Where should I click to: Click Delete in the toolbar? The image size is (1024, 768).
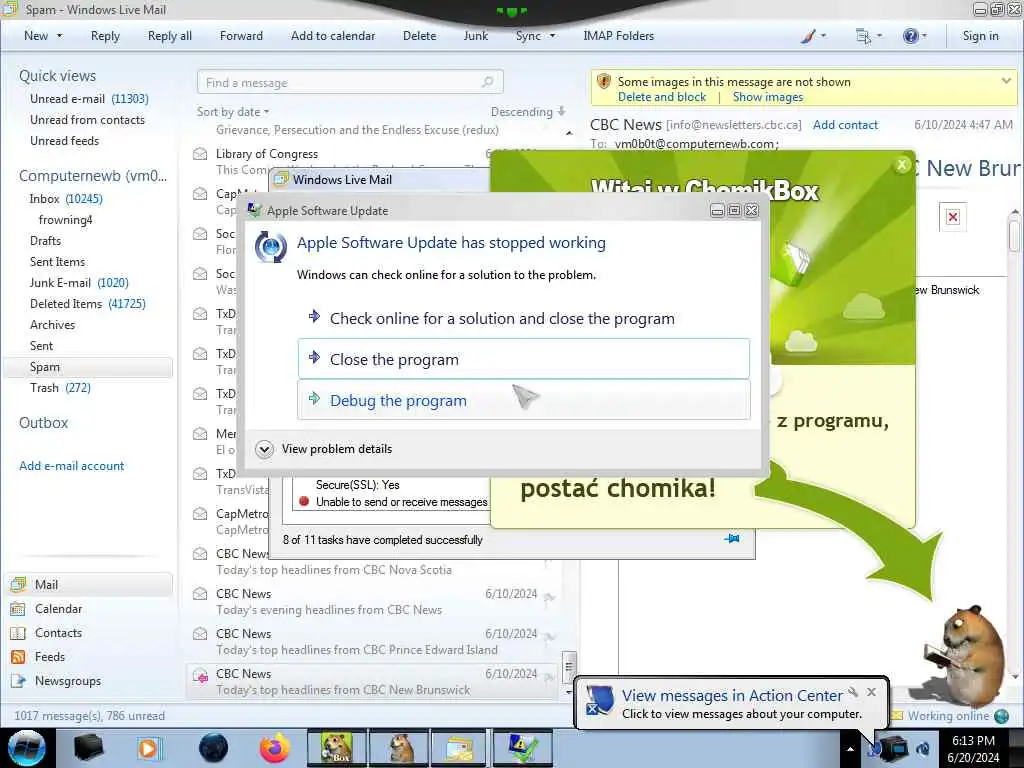point(419,36)
